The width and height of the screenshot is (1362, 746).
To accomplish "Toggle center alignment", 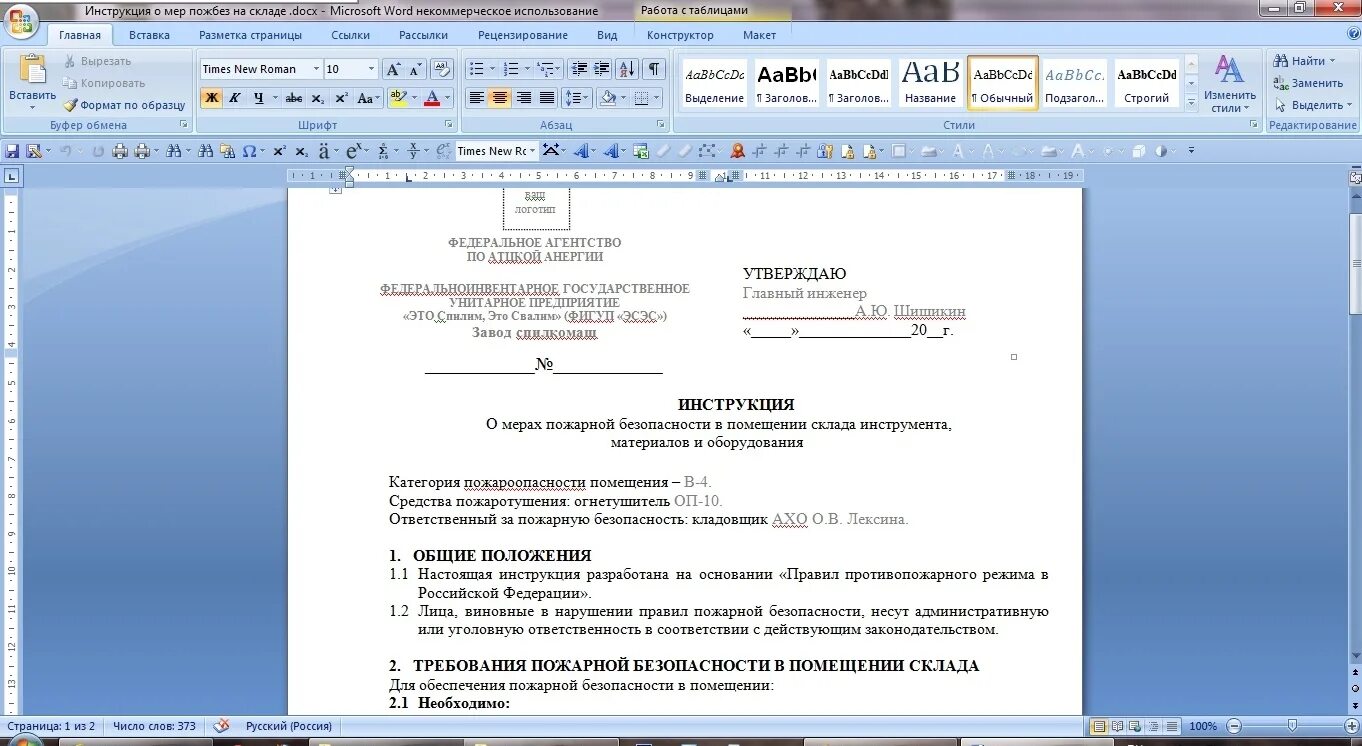I will [500, 98].
